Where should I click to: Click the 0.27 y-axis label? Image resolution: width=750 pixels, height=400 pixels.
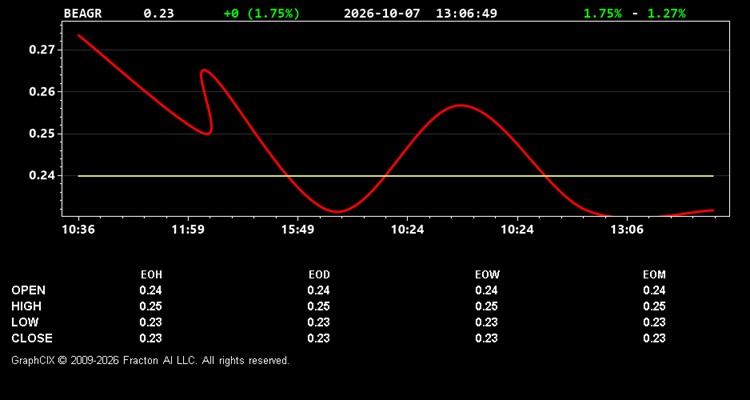pos(42,50)
